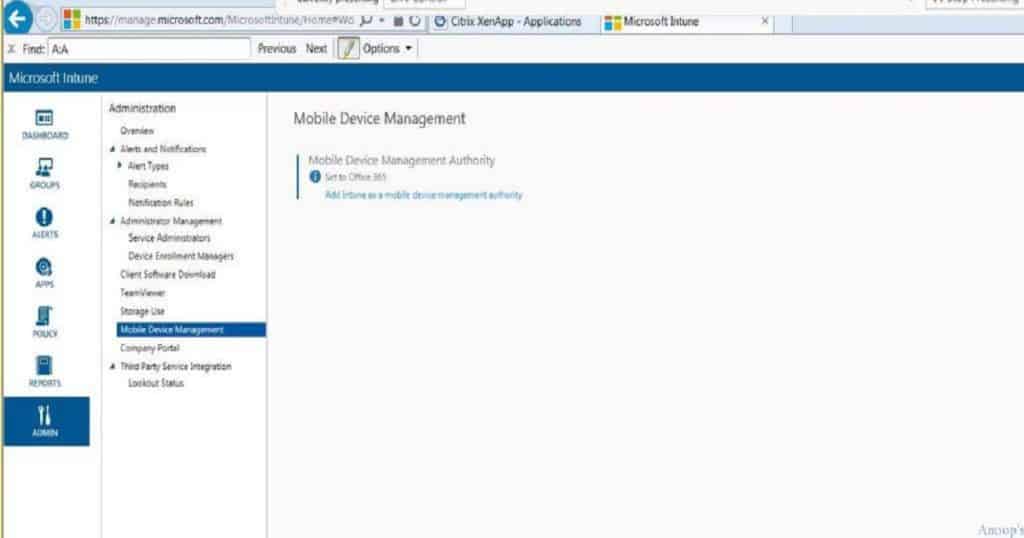Select Alert Types in the tree
This screenshot has height=538, width=1024.
click(x=148, y=166)
